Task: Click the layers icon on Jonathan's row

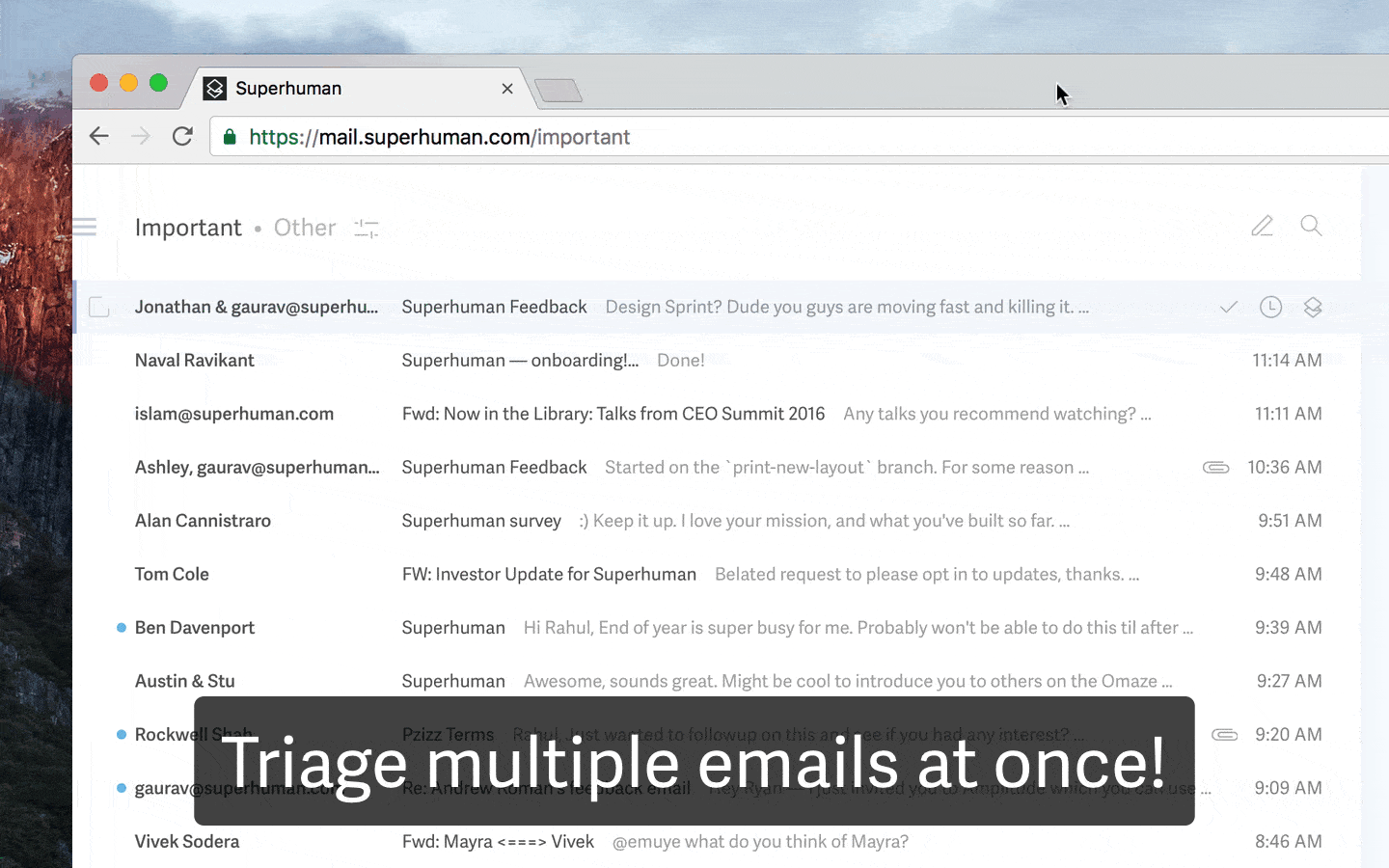Action: click(x=1313, y=308)
